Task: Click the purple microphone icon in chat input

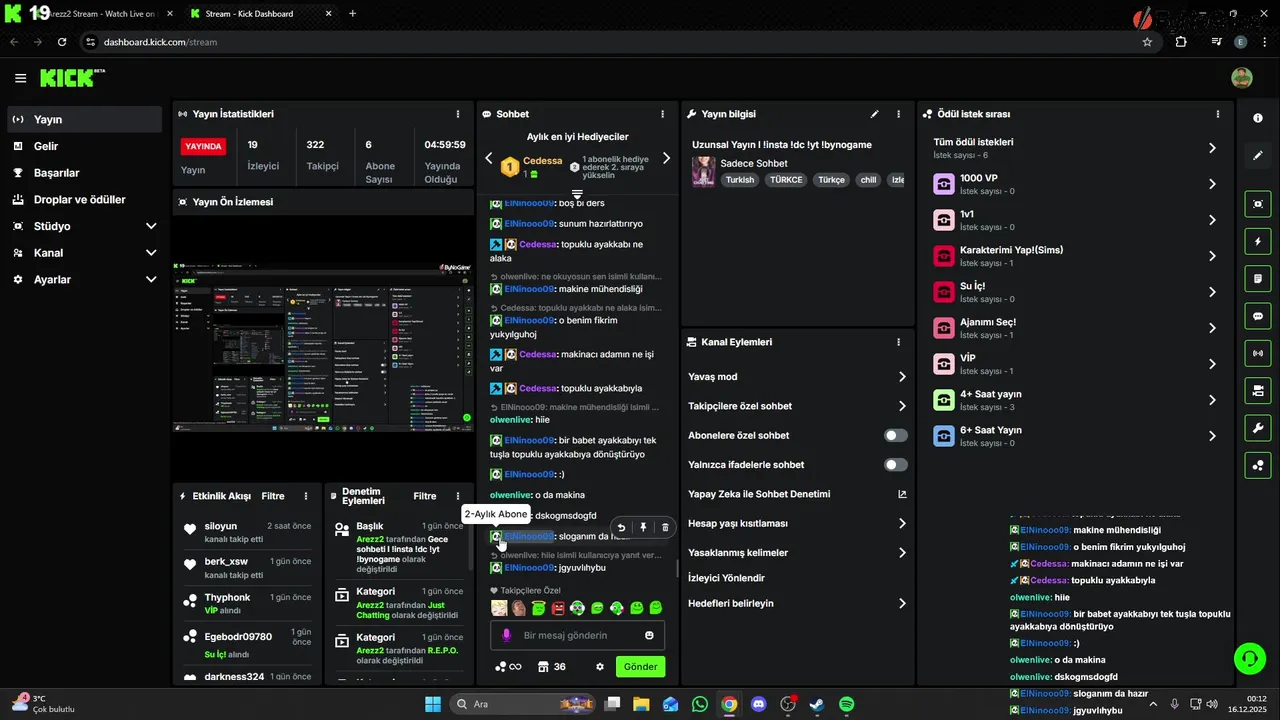Action: [x=506, y=635]
